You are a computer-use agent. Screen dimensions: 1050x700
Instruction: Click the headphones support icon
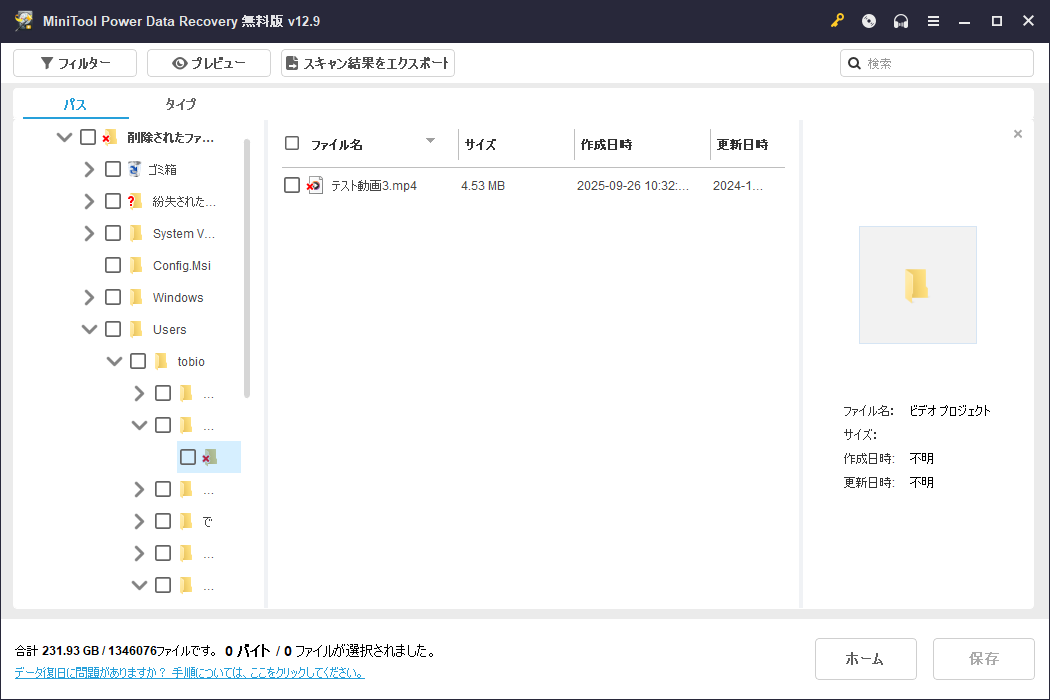point(901,21)
